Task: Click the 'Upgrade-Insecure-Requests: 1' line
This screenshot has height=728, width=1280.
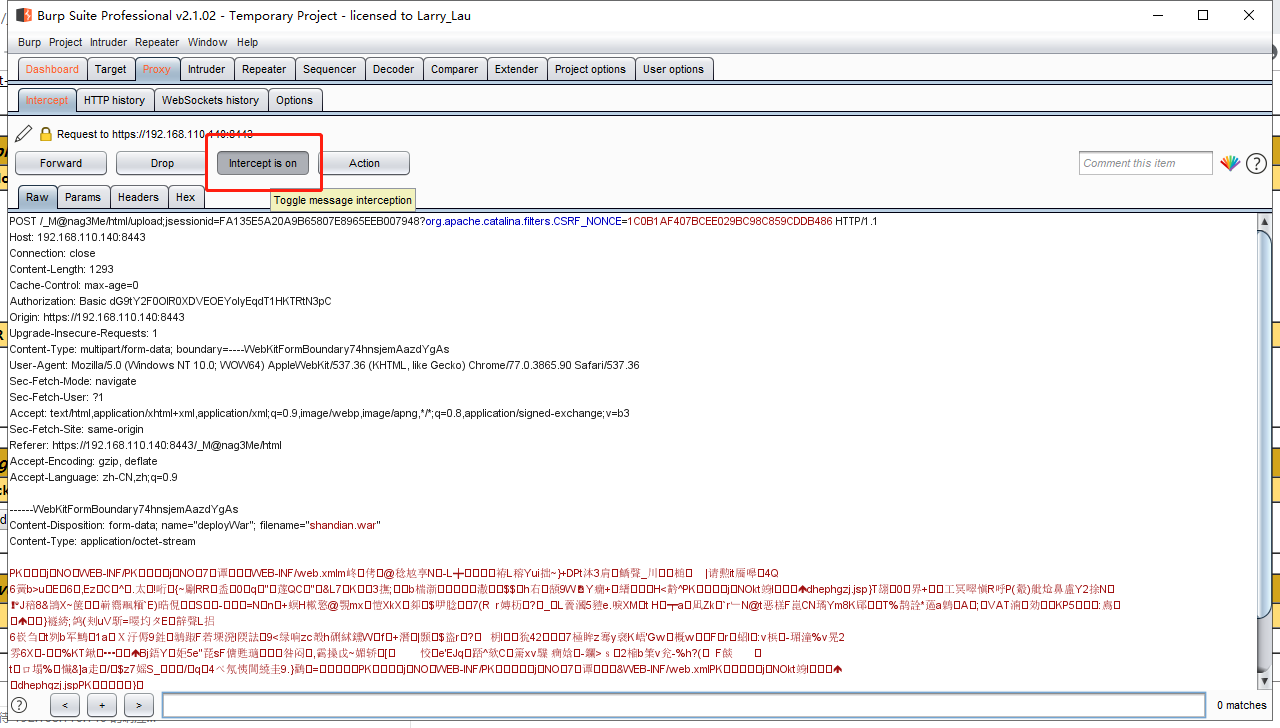Action: (84, 333)
